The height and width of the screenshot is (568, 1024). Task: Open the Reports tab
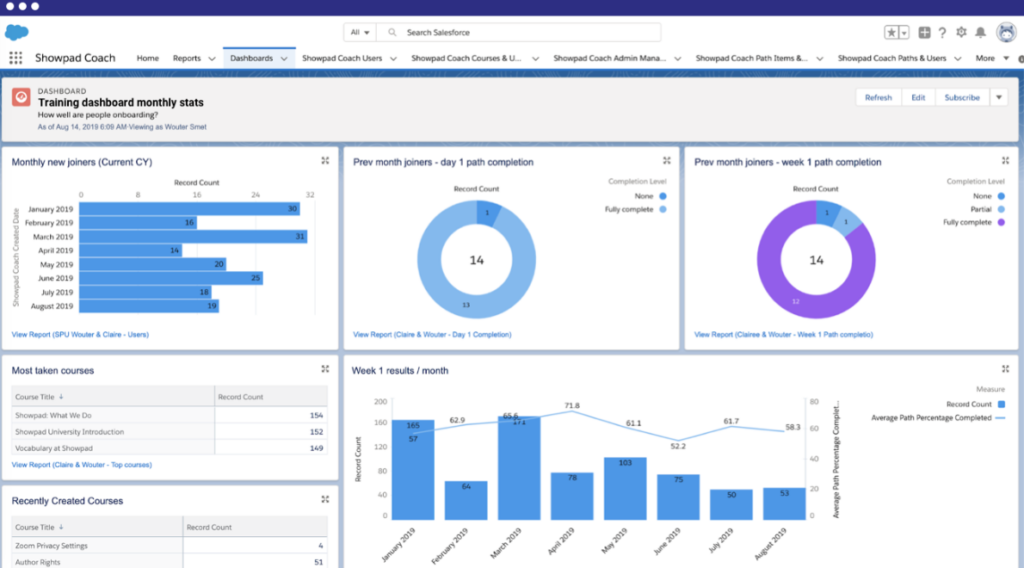(187, 58)
